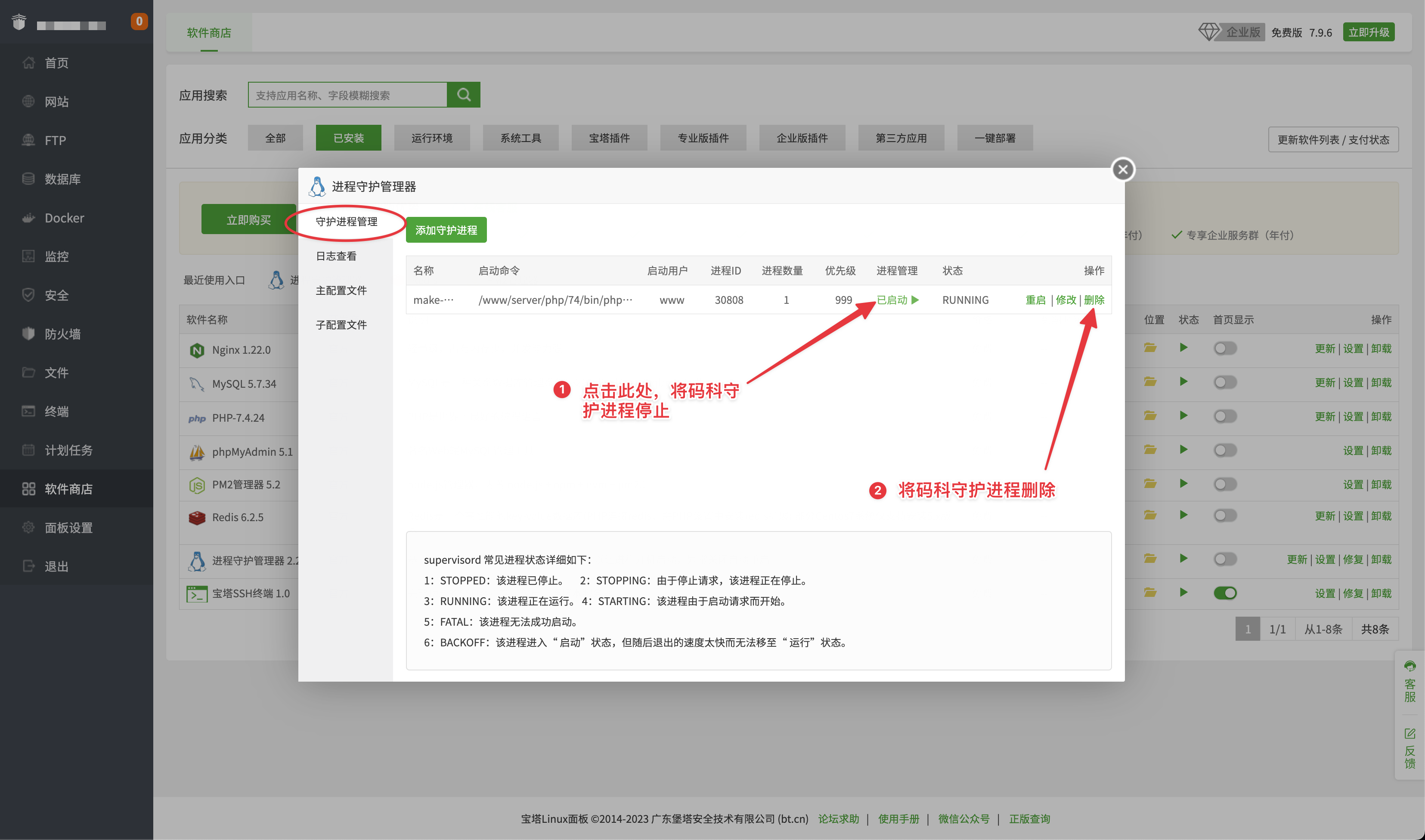Select 运行环境 category filter
The width and height of the screenshot is (1425, 840).
pos(432,138)
